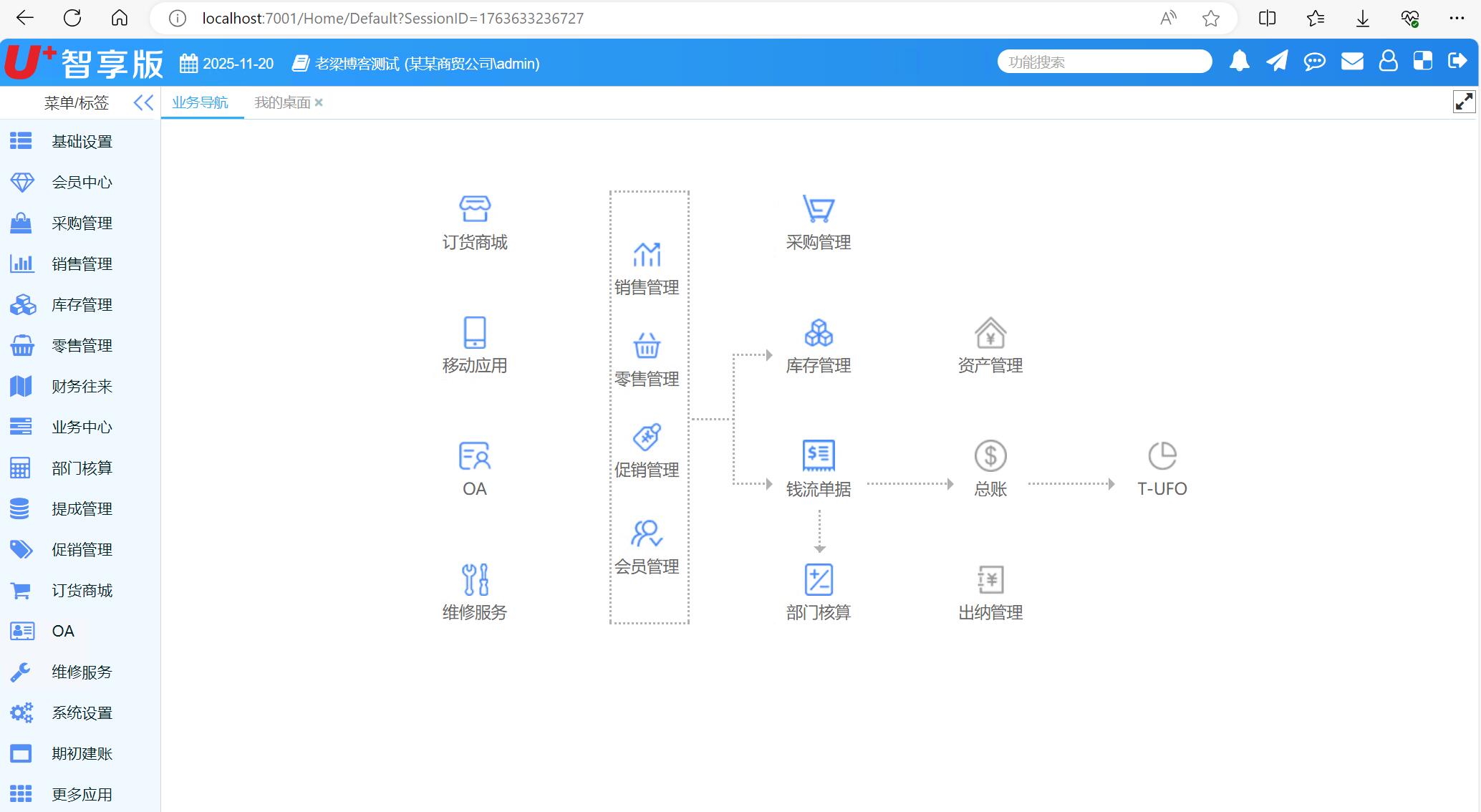Collapse the 菜单/标签 sidebar with double chevron
This screenshot has height=812, width=1481.
143,102
